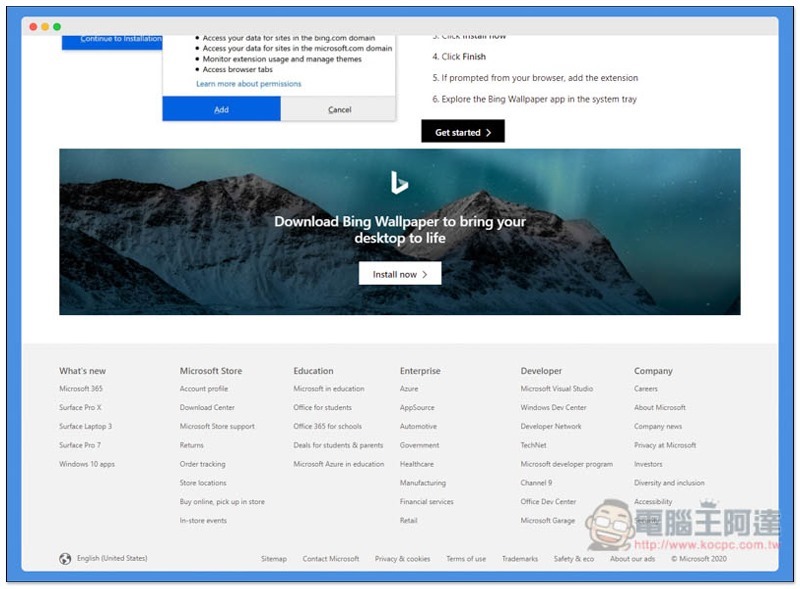Image resolution: width=800 pixels, height=589 pixels.
Task: Change language via English (United States)
Action: pos(112,558)
